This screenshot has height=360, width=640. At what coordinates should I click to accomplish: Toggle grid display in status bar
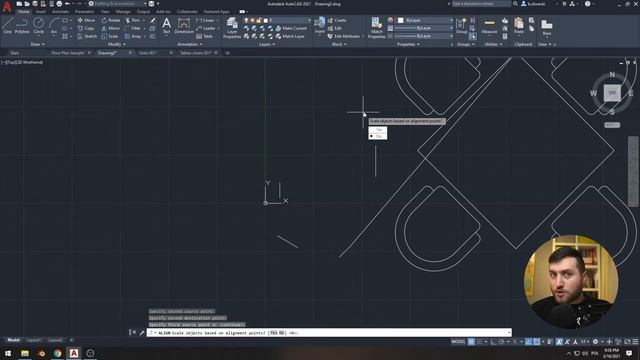471,342
